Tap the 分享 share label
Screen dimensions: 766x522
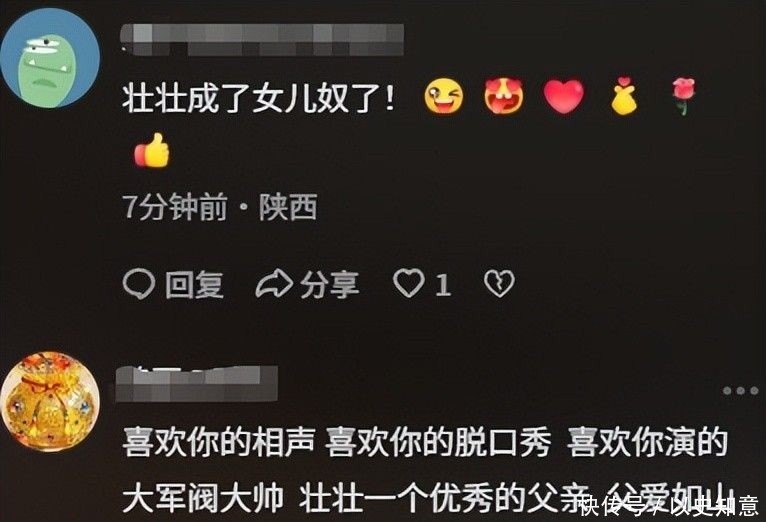point(330,285)
